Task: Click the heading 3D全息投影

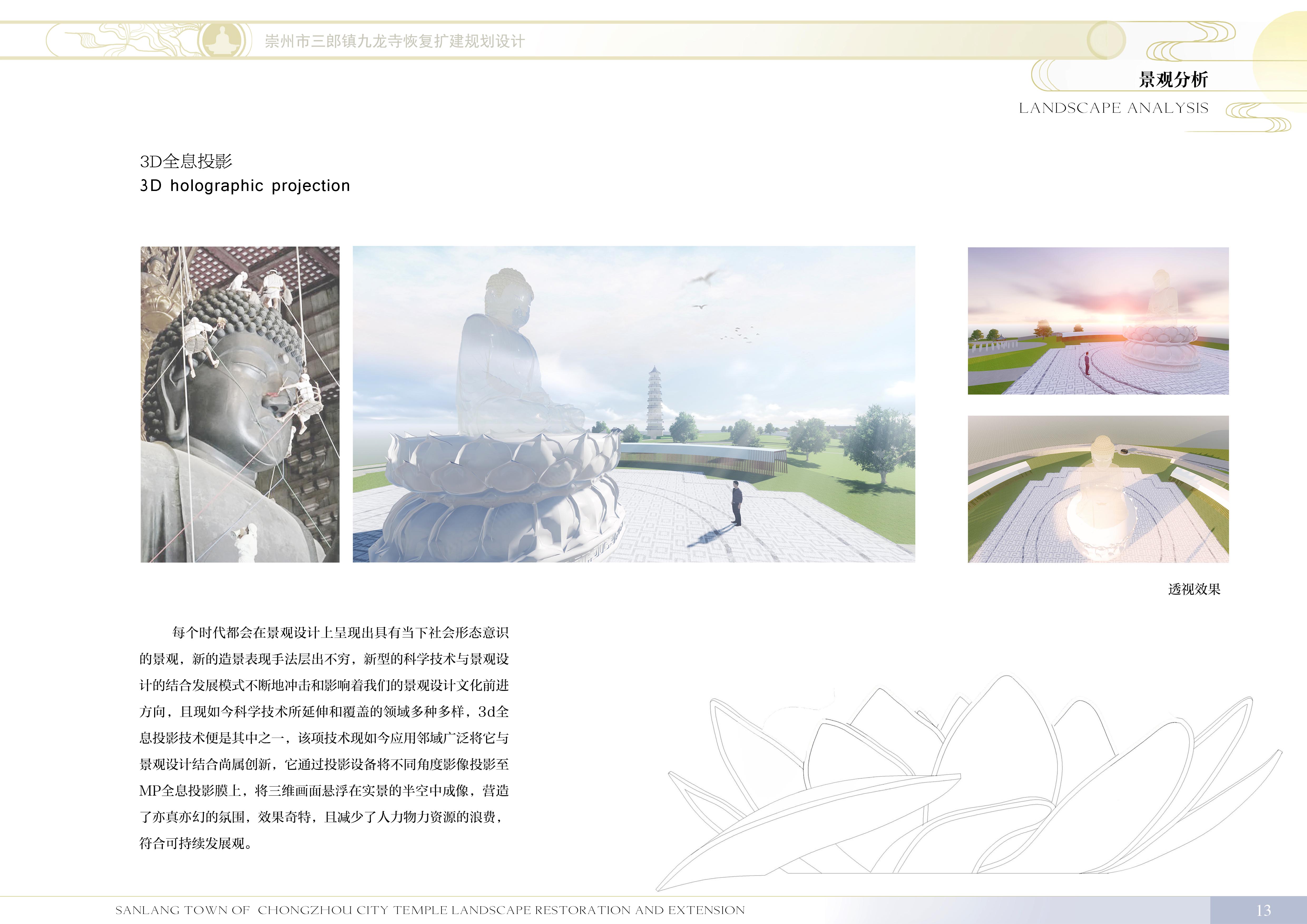Action: [x=186, y=161]
